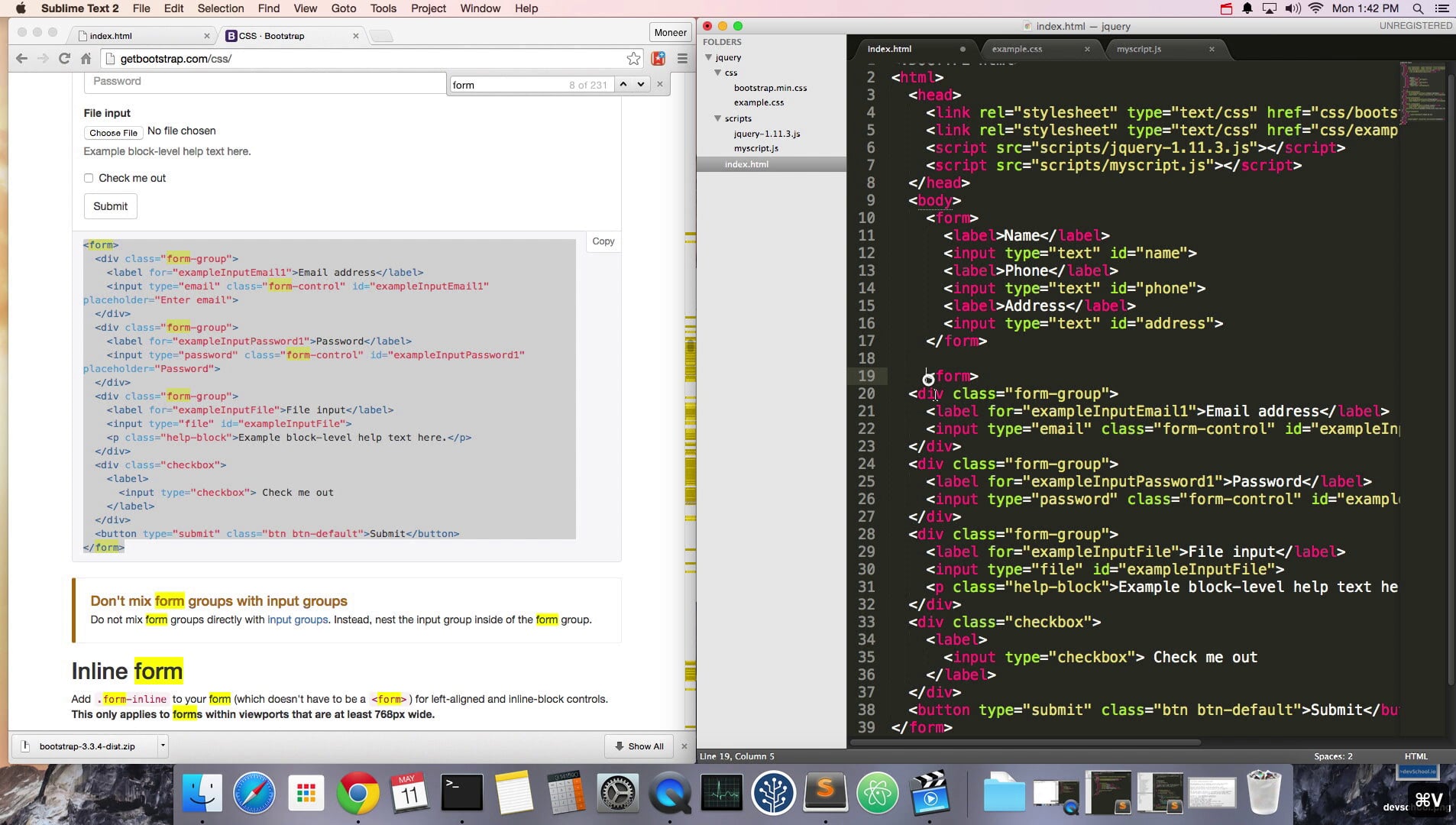This screenshot has height=825, width=1456.
Task: Follow the input groups link
Action: point(297,620)
